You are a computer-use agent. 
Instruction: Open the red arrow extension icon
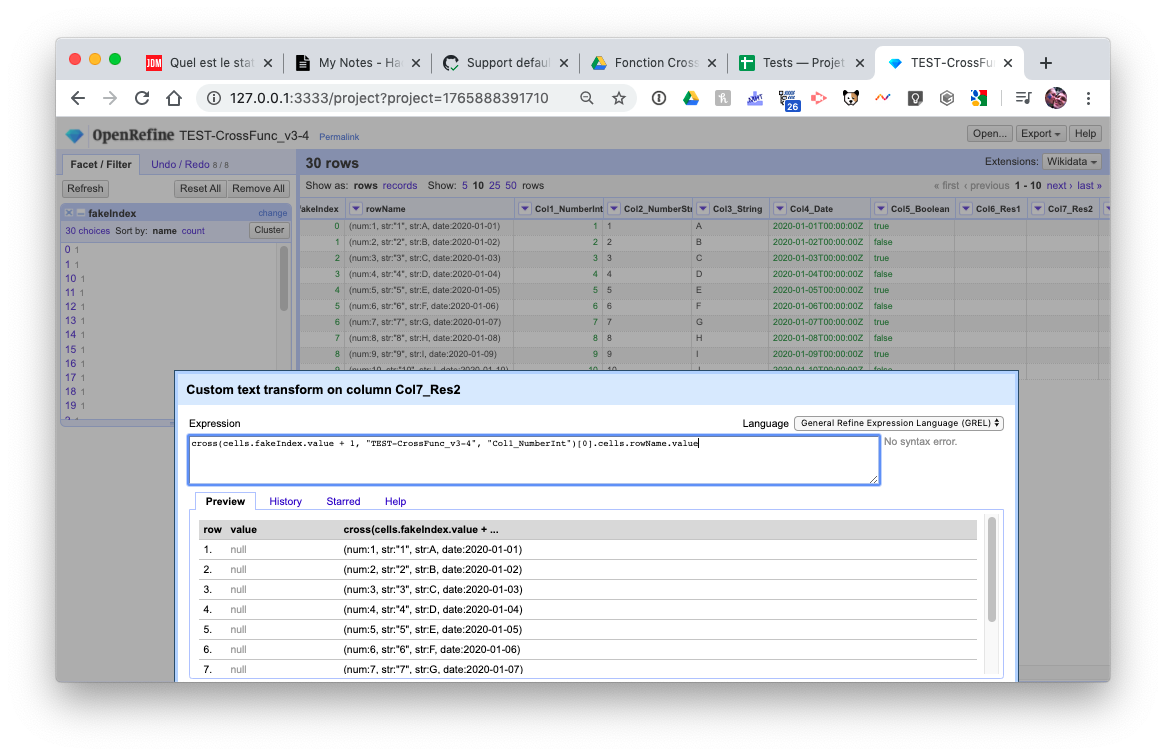(x=819, y=98)
